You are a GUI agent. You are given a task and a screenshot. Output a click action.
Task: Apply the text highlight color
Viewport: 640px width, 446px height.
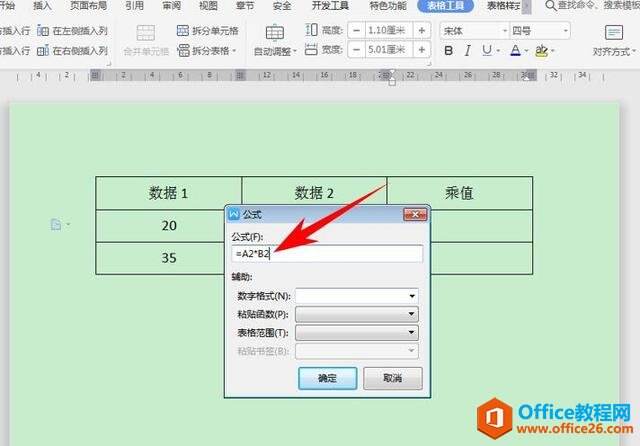click(x=541, y=51)
